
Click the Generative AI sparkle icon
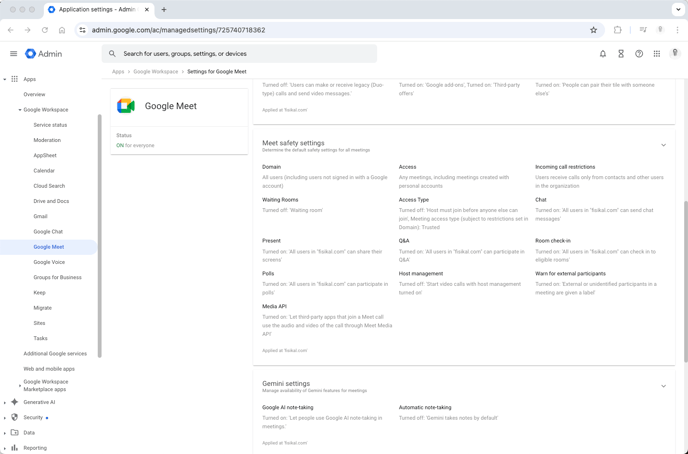pos(14,402)
